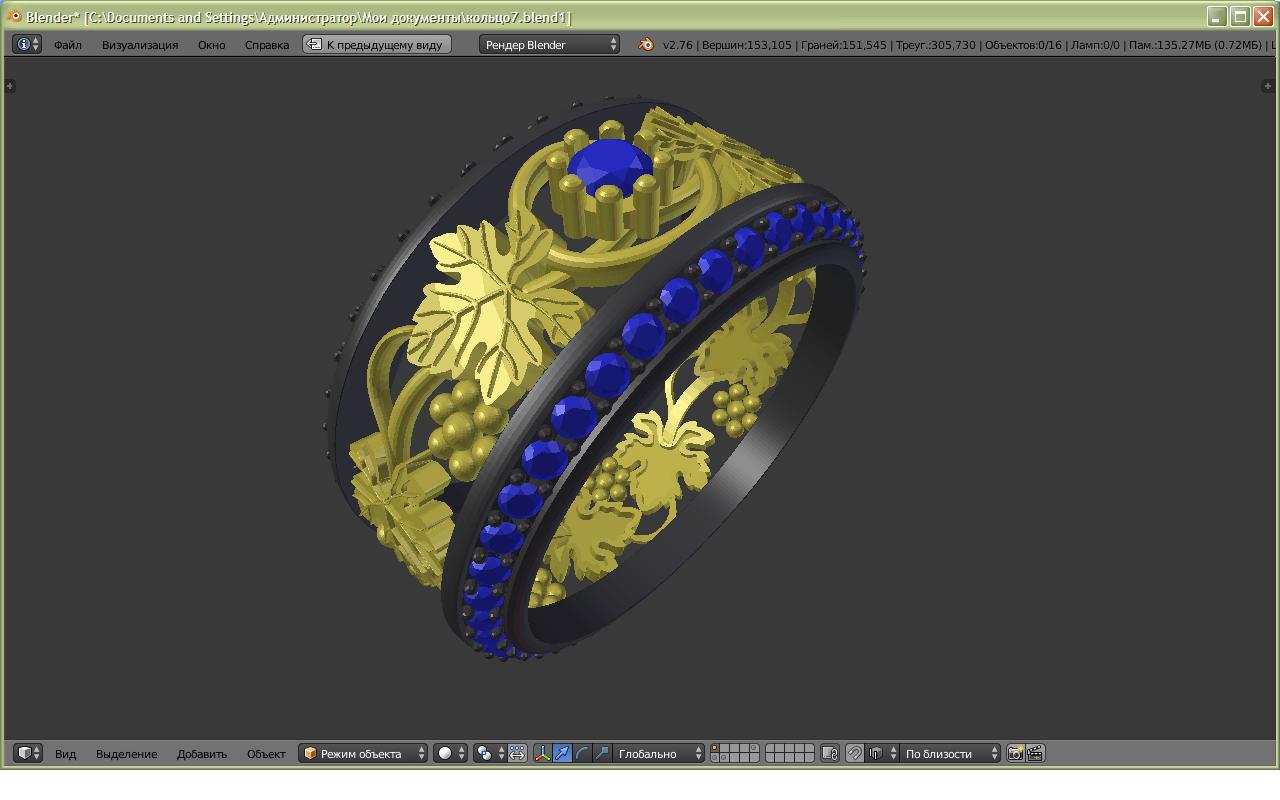Open the 3D view editor type selector
This screenshot has height=800, width=1280.
coord(27,753)
